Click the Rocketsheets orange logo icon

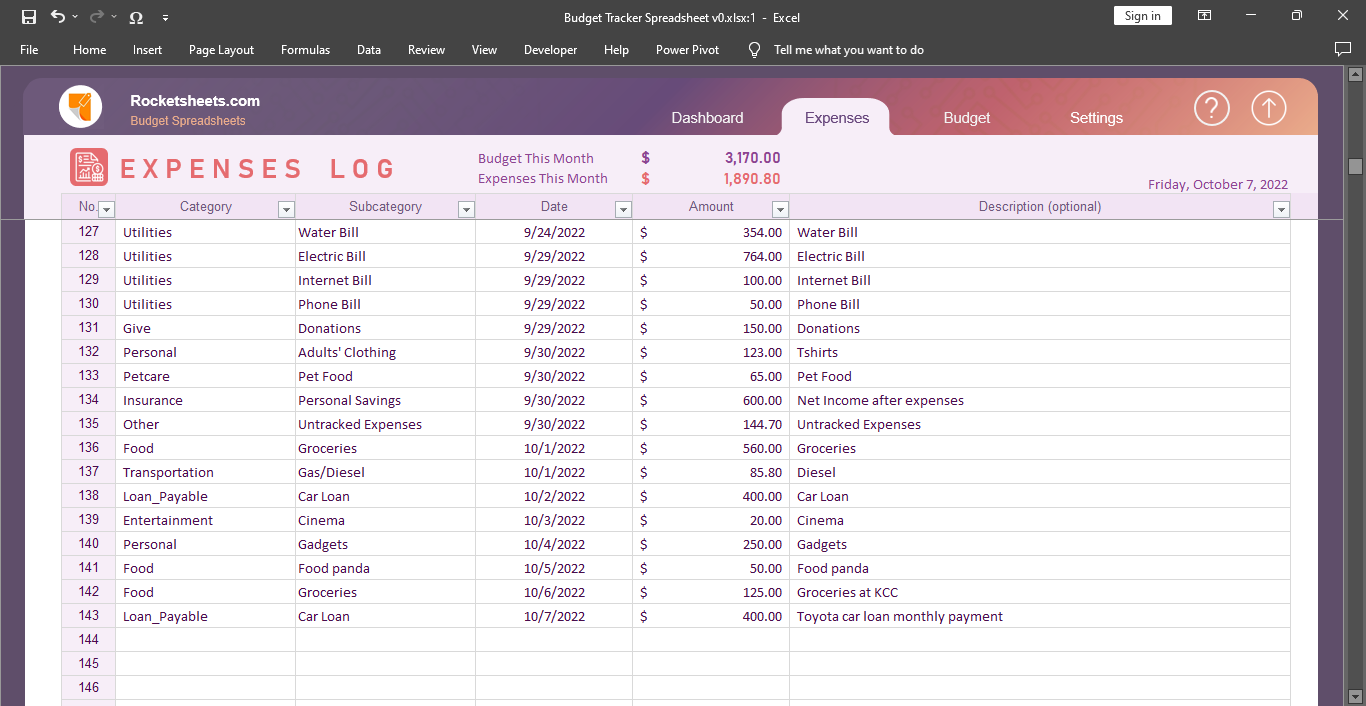click(80, 106)
